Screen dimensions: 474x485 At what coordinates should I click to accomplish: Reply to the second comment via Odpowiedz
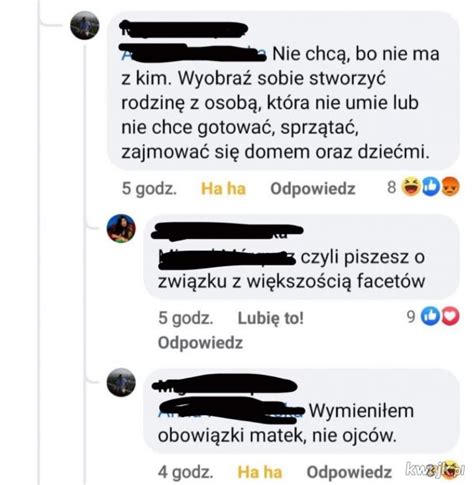point(200,343)
